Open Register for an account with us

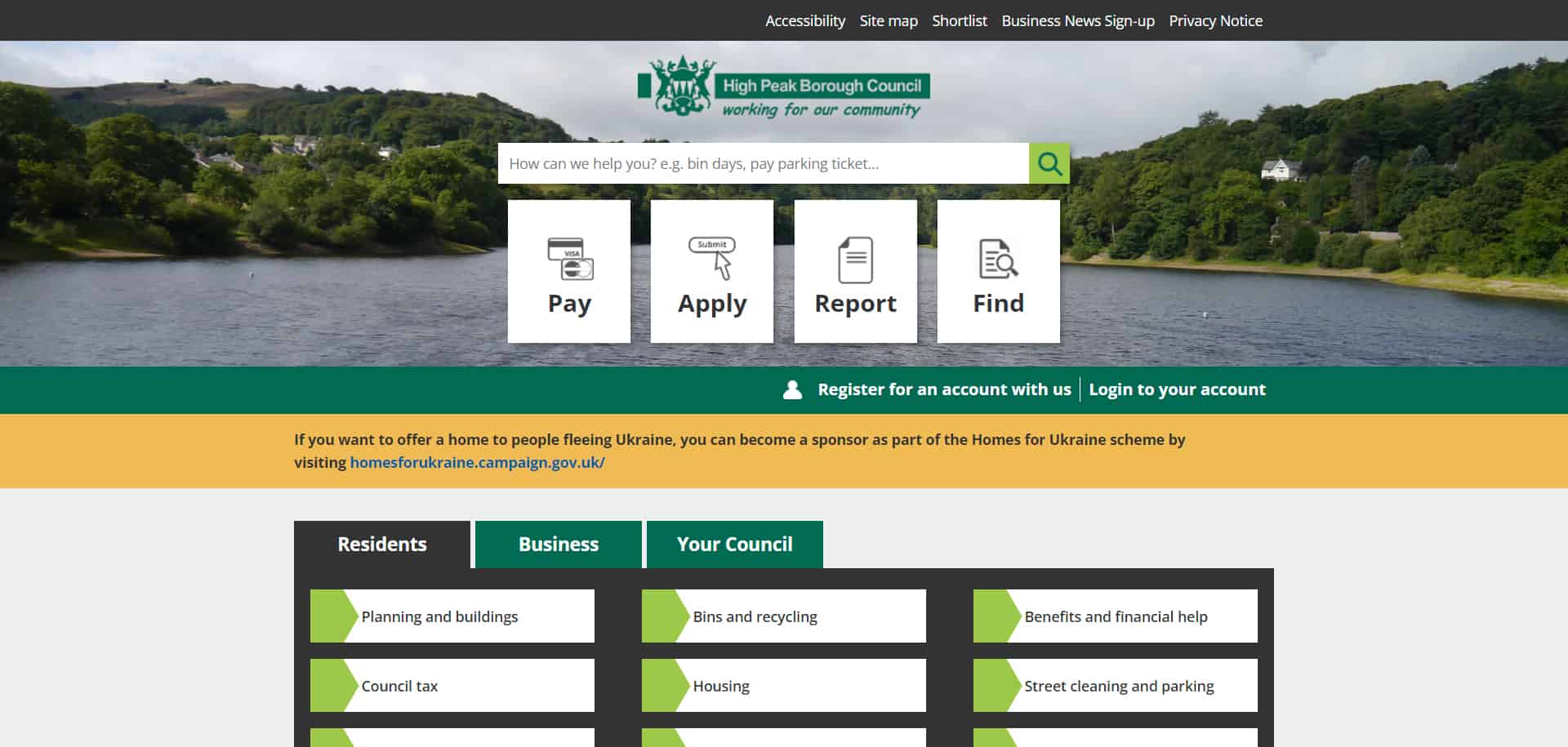click(944, 390)
